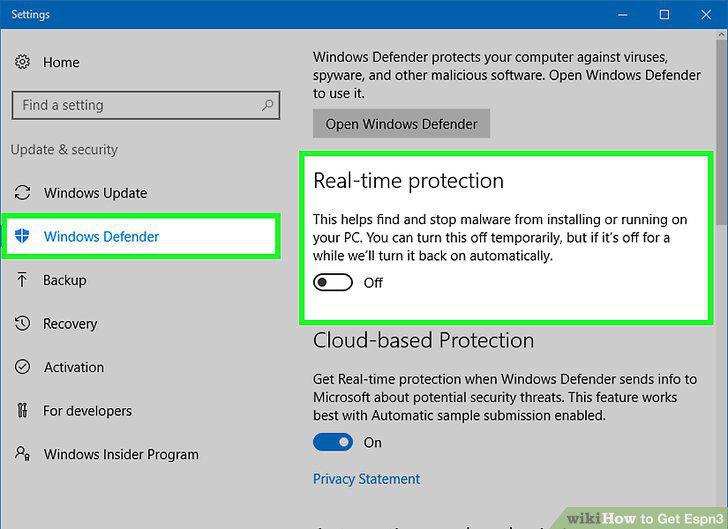
Task: Click the Real-time protection heading
Action: (409, 180)
